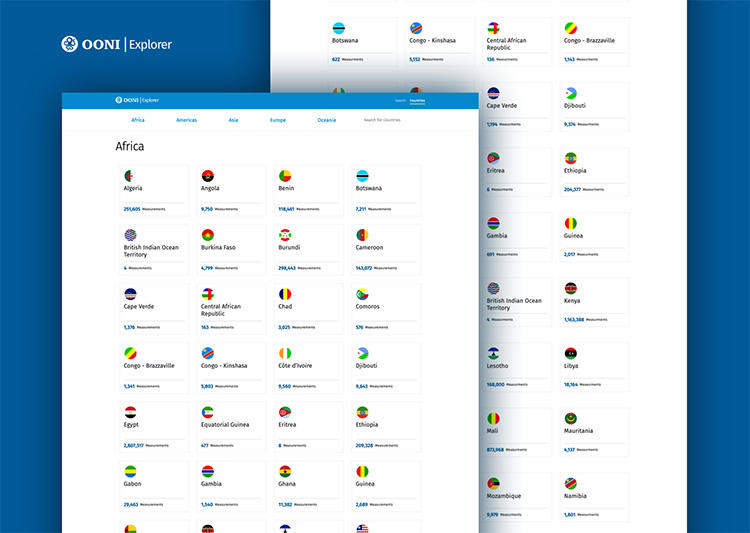Click the Gabon flag icon

[130, 471]
